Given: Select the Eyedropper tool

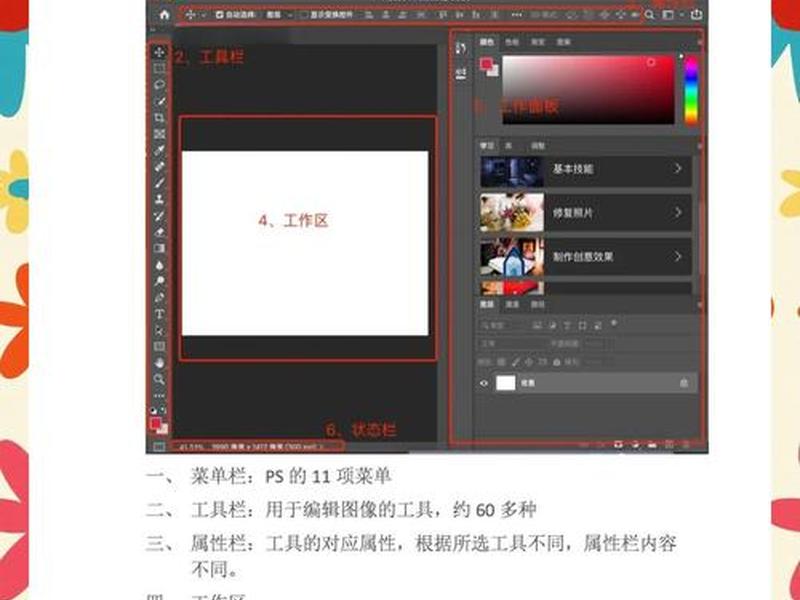Looking at the screenshot, I should point(159,150).
